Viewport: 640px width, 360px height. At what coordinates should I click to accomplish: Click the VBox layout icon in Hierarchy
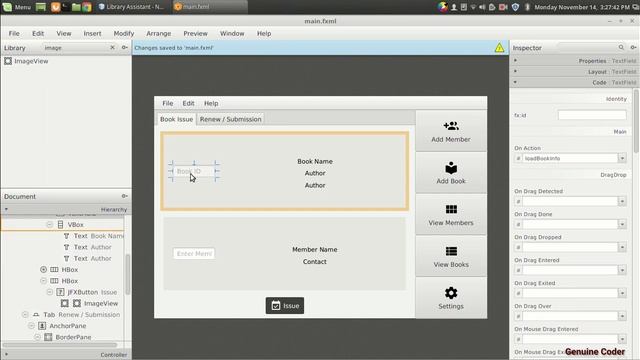[60, 224]
